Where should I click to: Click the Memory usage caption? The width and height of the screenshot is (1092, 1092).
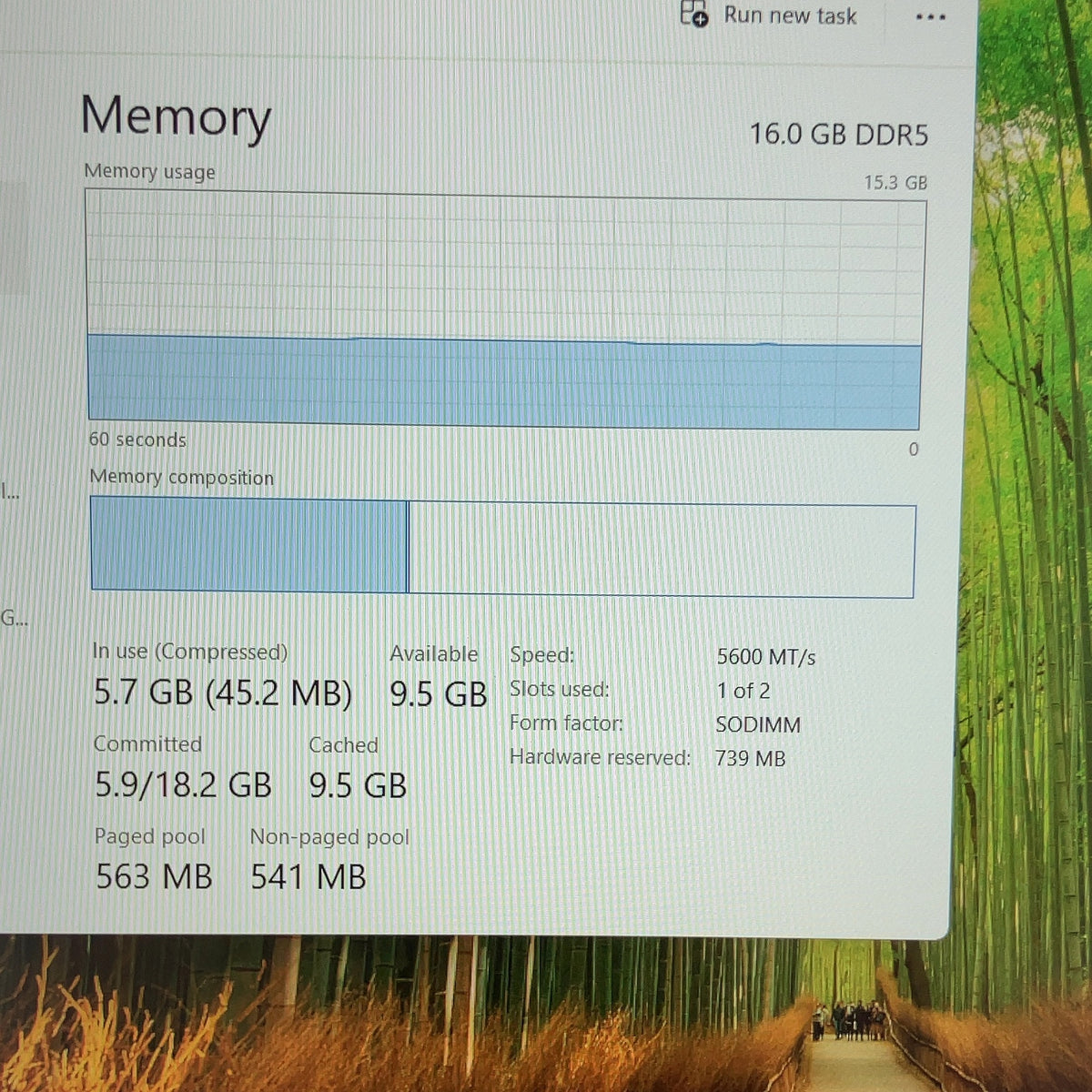pyautogui.click(x=150, y=172)
